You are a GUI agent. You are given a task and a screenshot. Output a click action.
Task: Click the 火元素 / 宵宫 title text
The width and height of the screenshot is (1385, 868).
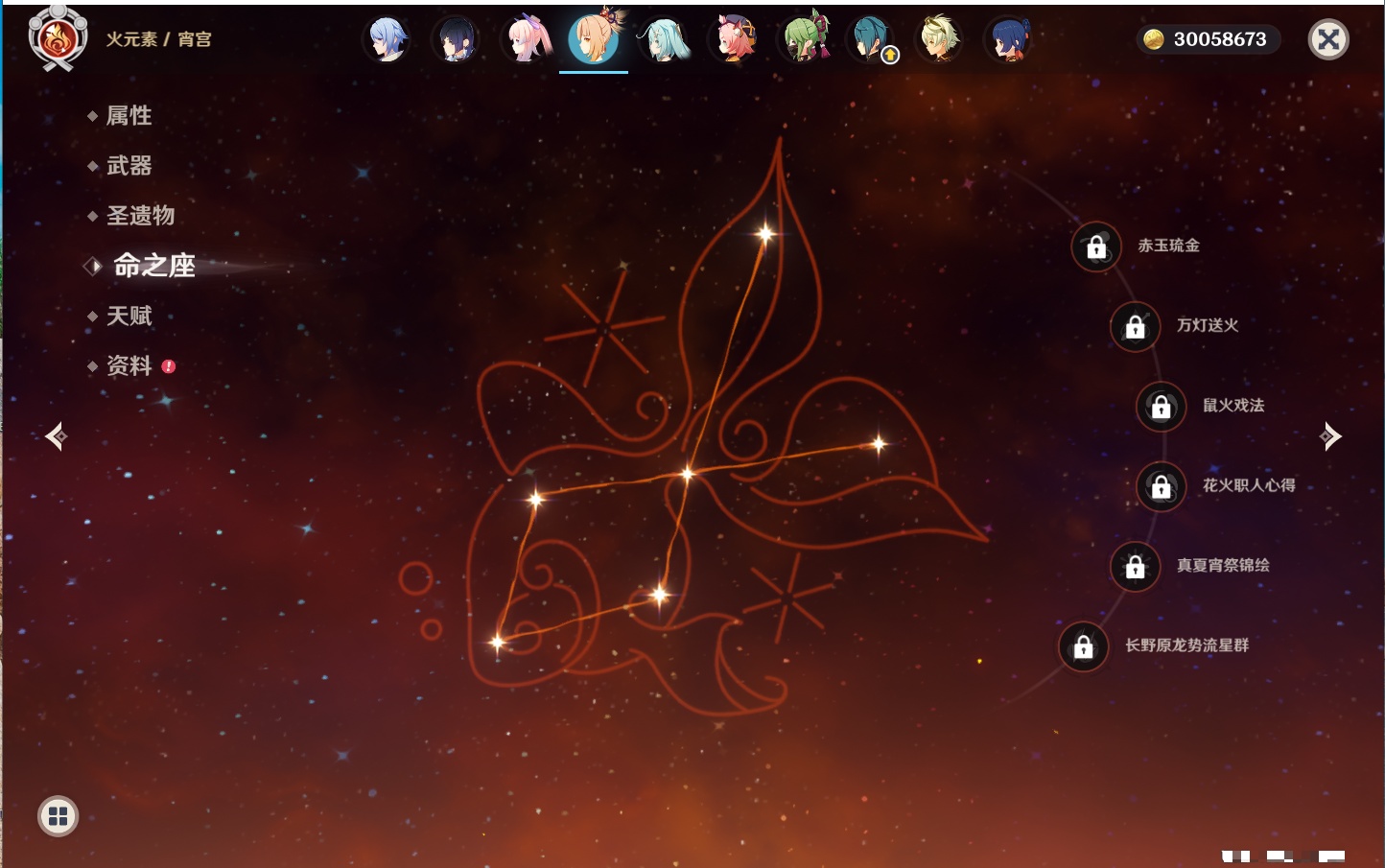click(x=158, y=39)
